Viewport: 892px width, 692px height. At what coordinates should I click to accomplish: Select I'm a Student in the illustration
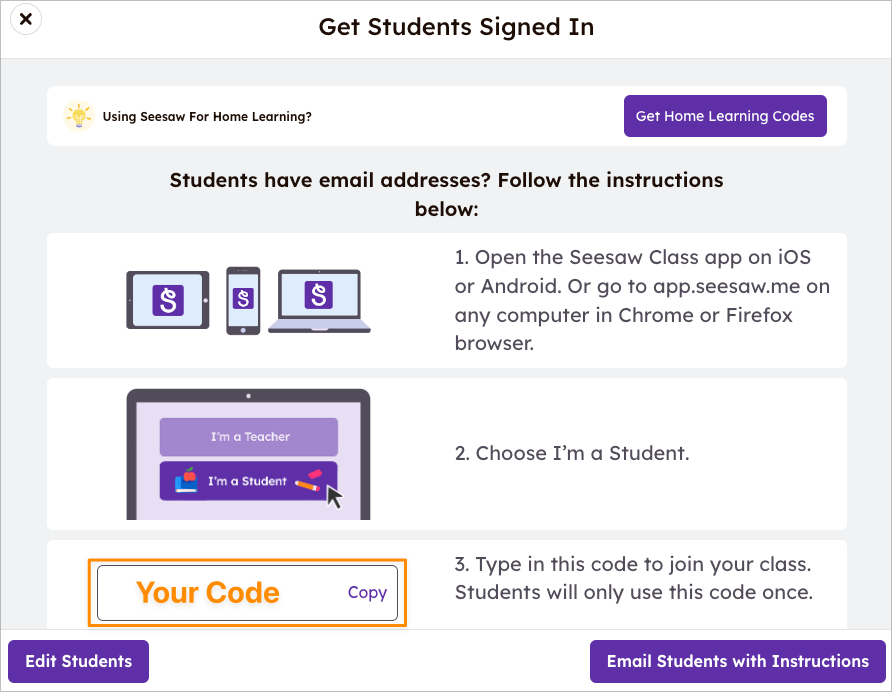tap(249, 480)
